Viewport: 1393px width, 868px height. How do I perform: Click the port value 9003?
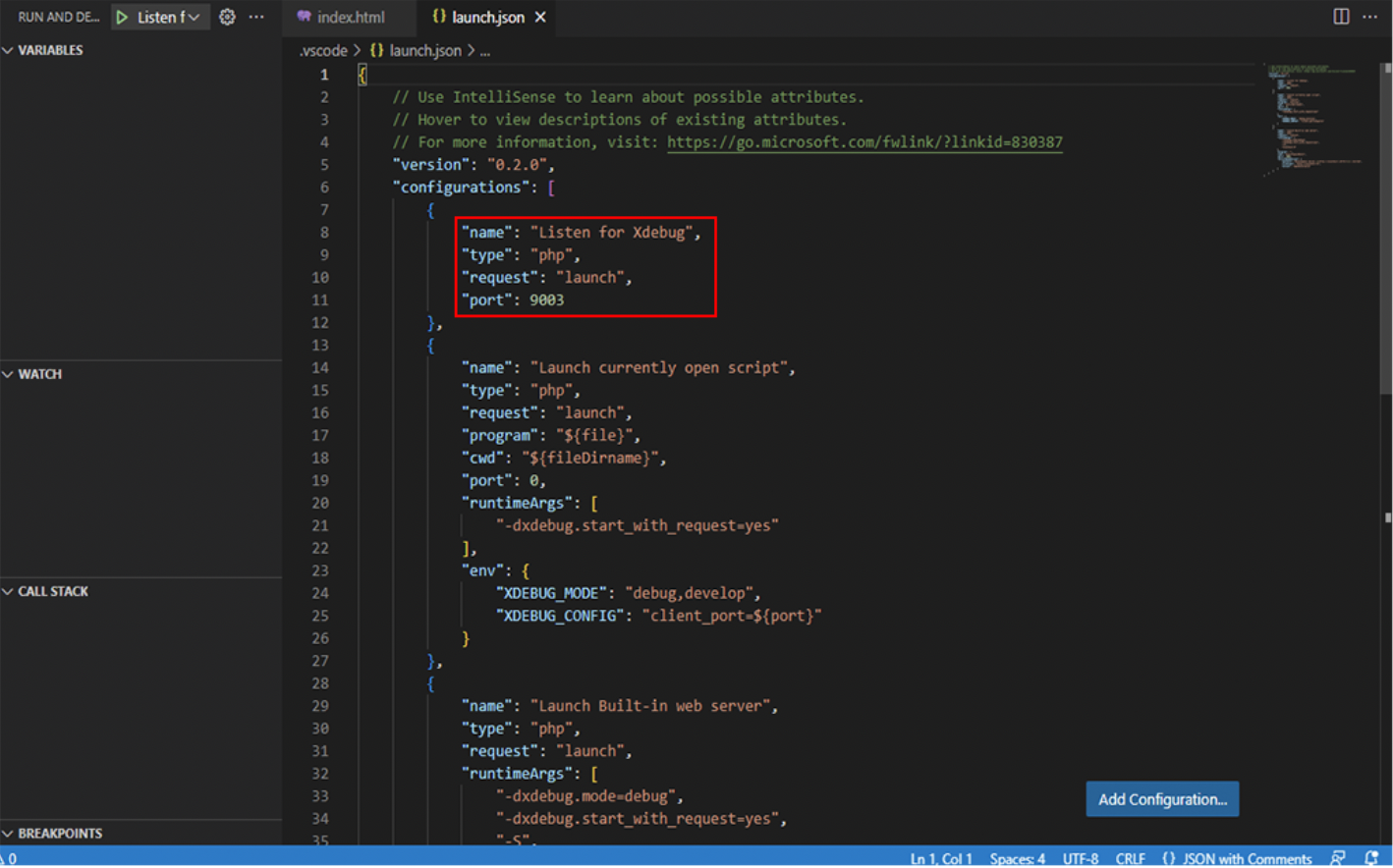[x=546, y=300]
